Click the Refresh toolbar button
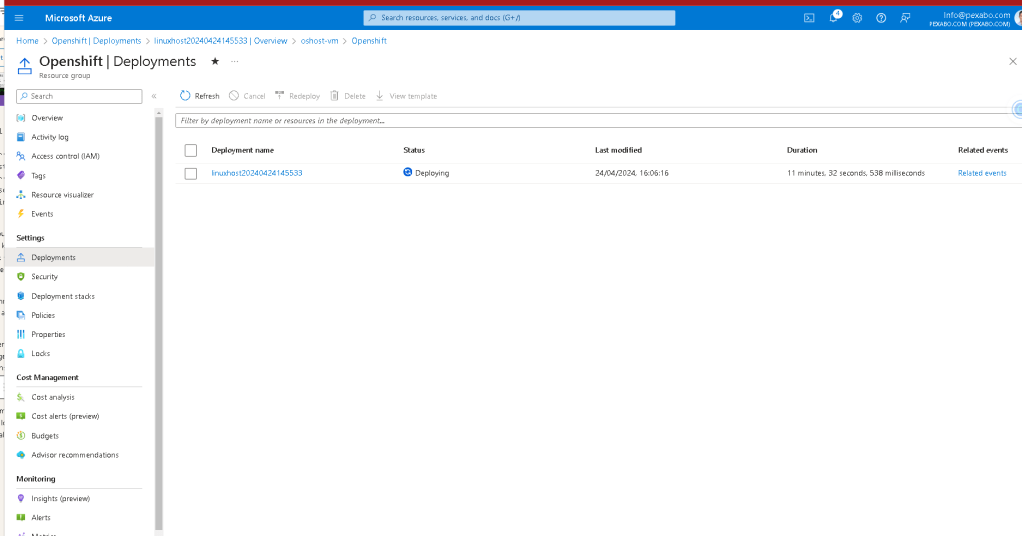The image size is (1022, 536). click(x=199, y=96)
